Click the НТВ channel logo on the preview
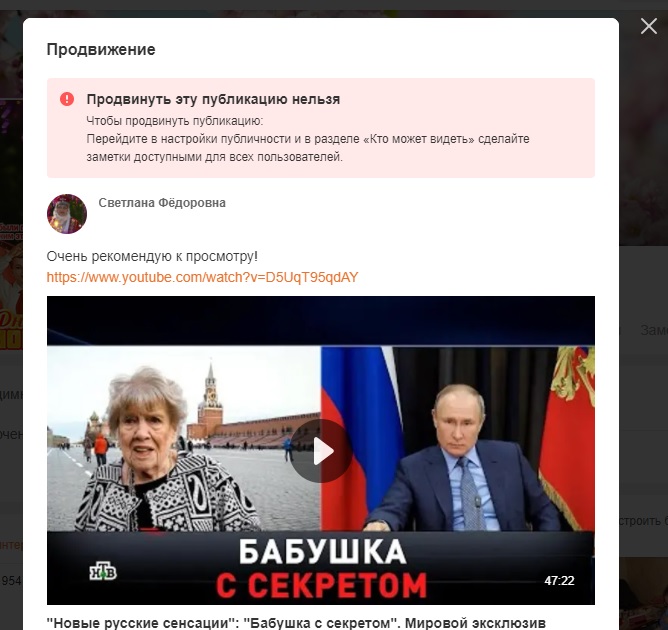The height and width of the screenshot is (630, 668). [103, 572]
